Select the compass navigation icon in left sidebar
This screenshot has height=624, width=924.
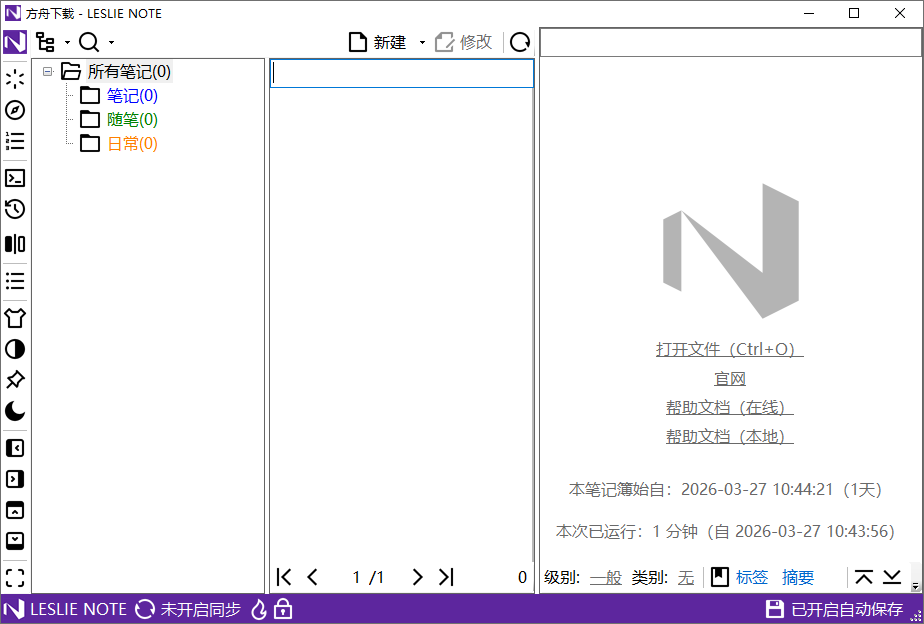pyautogui.click(x=14, y=110)
